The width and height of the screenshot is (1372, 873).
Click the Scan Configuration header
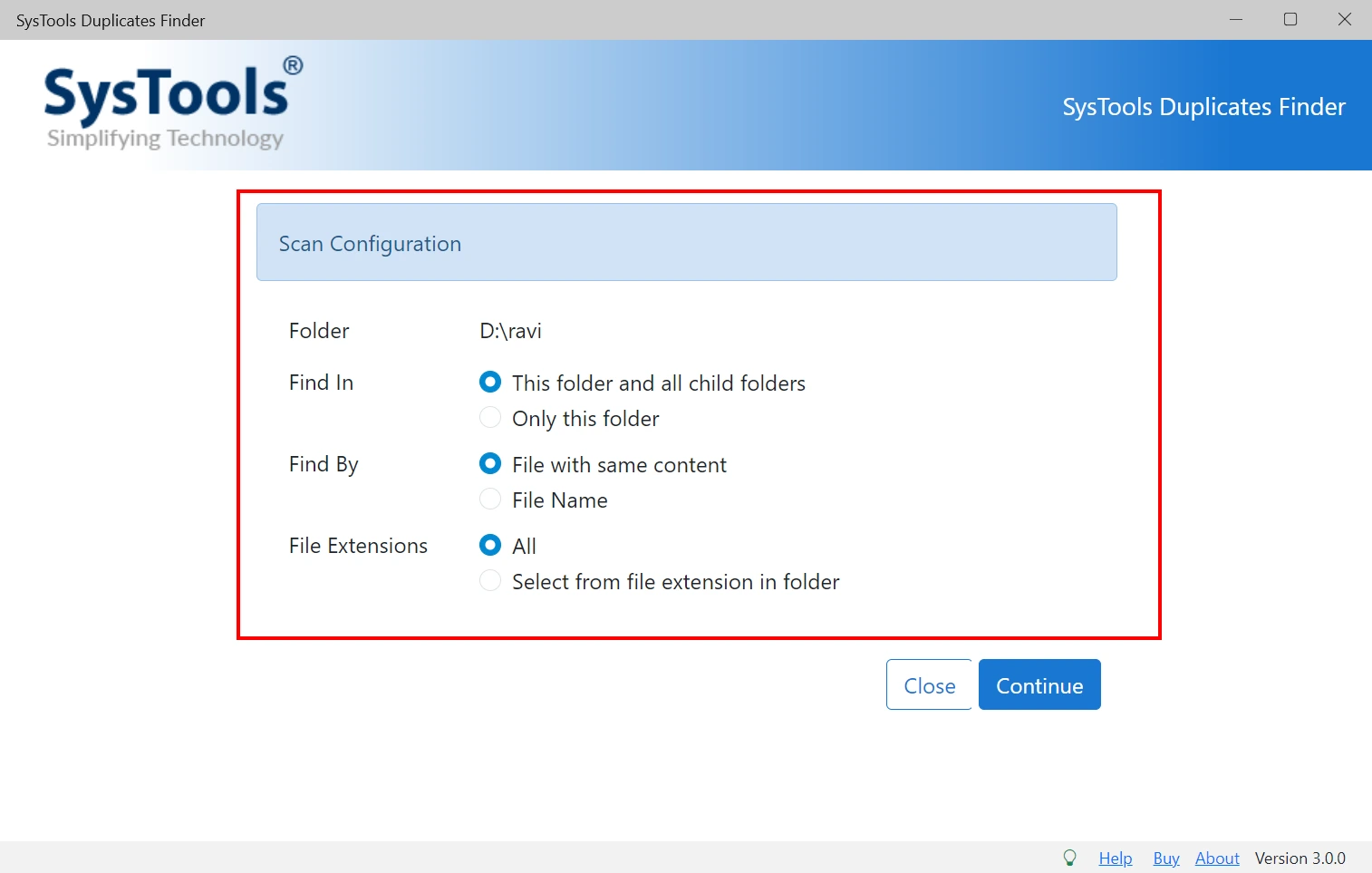[370, 243]
